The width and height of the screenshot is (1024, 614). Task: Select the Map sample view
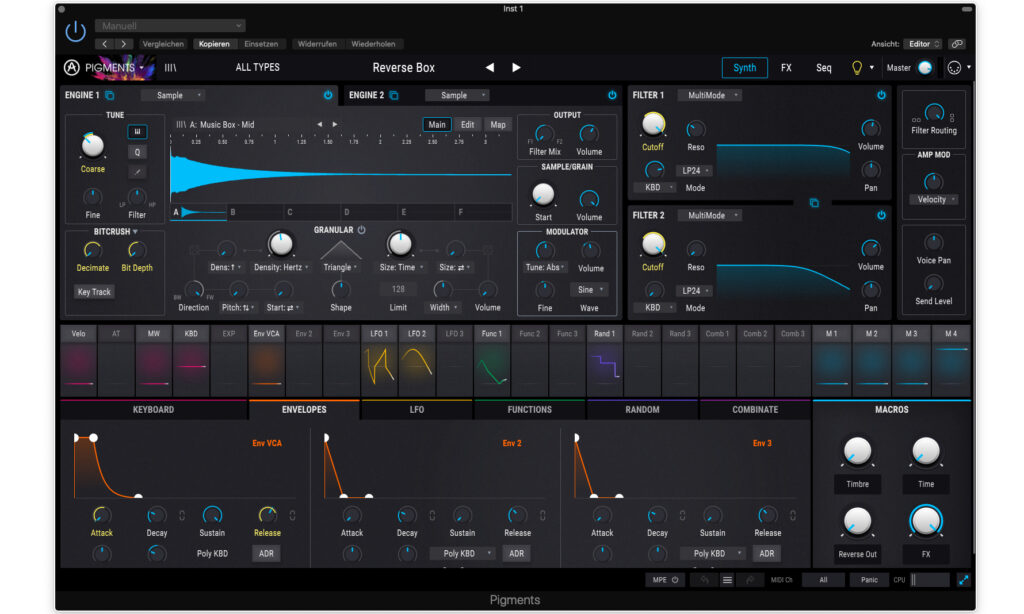[x=498, y=125]
